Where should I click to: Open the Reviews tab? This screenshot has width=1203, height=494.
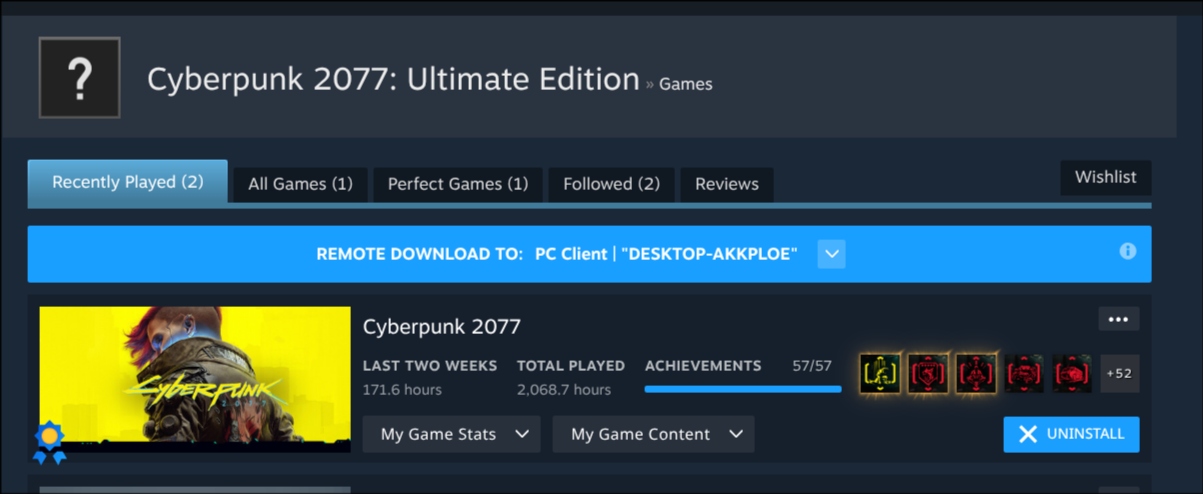click(x=727, y=184)
